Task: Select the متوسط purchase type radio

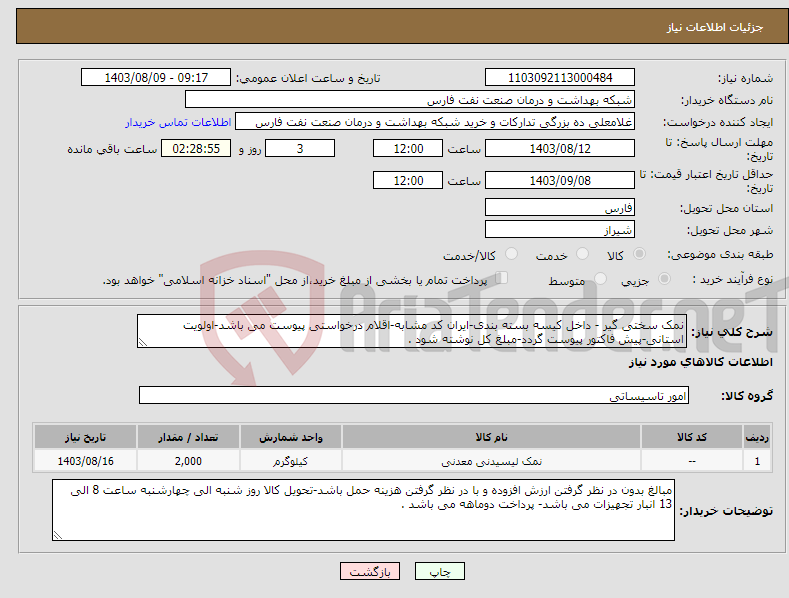Action: 600,278
